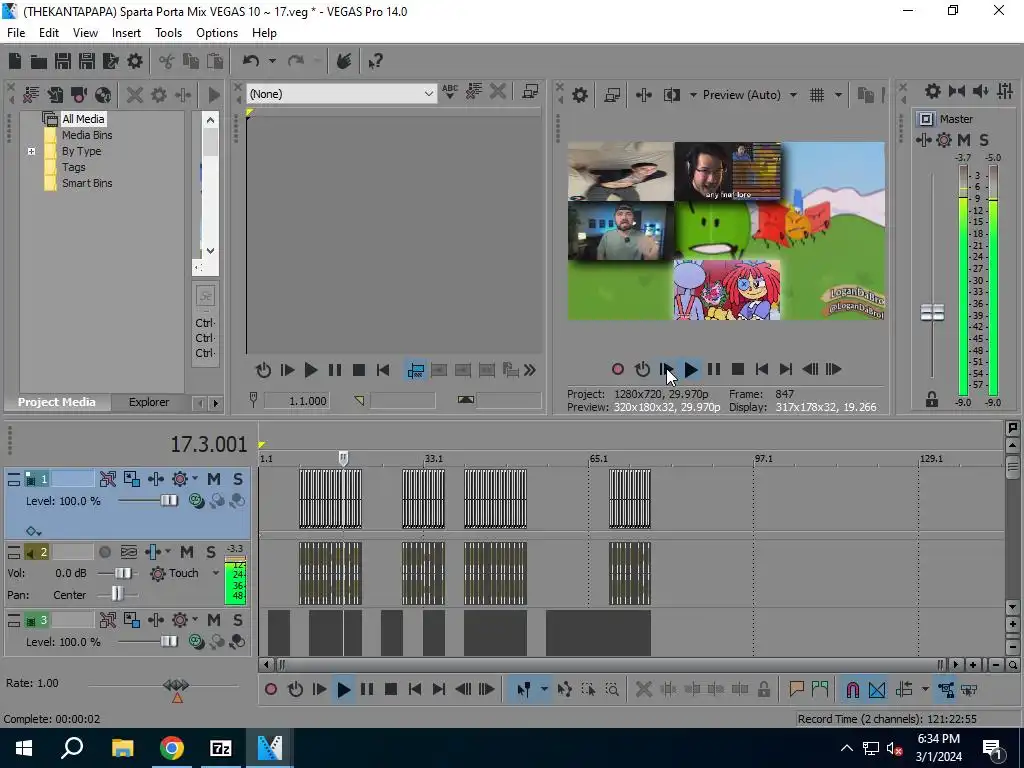Mute video track 1

(x=214, y=479)
